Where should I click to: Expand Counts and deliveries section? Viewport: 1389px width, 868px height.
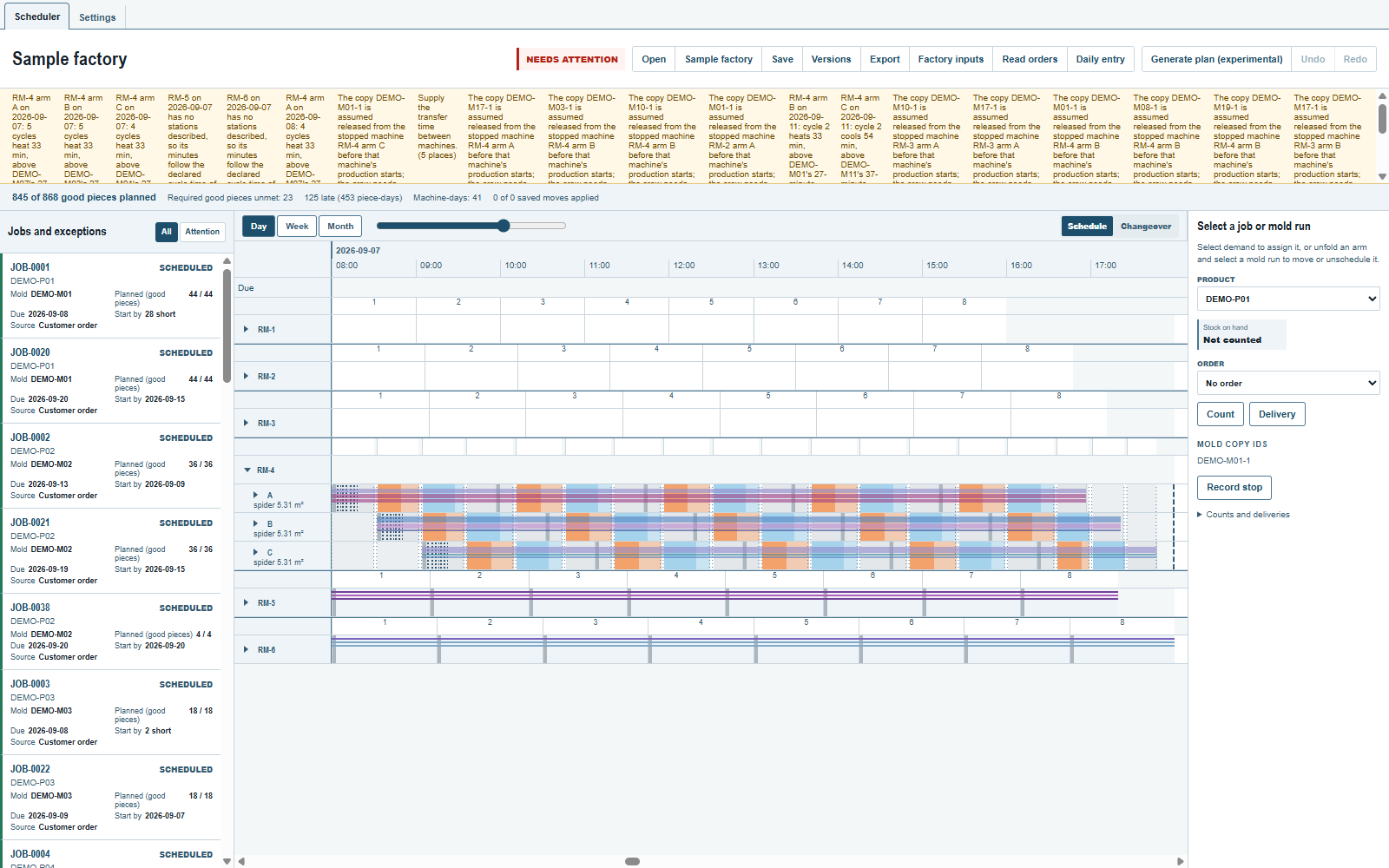coord(1243,515)
